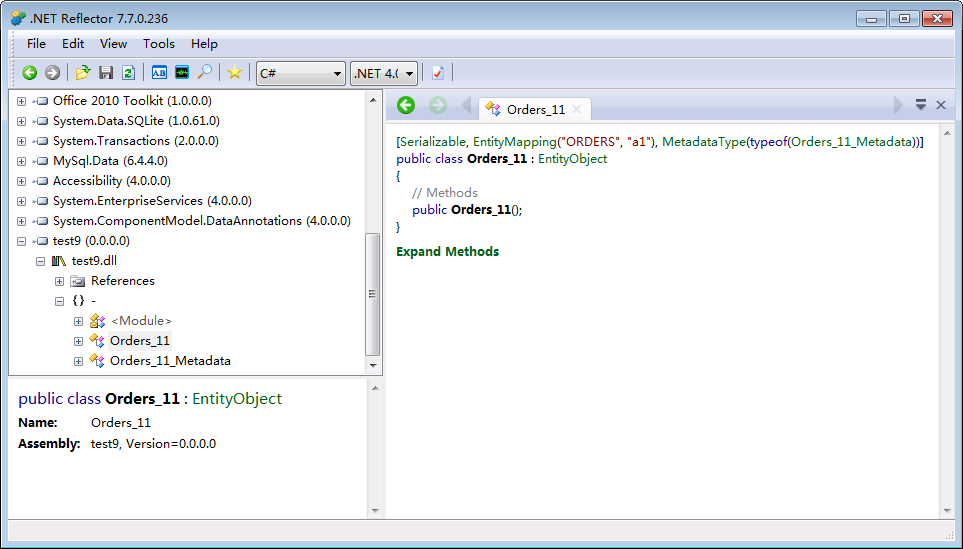Click Orders_11_Metadata link in typeof

[852, 142]
